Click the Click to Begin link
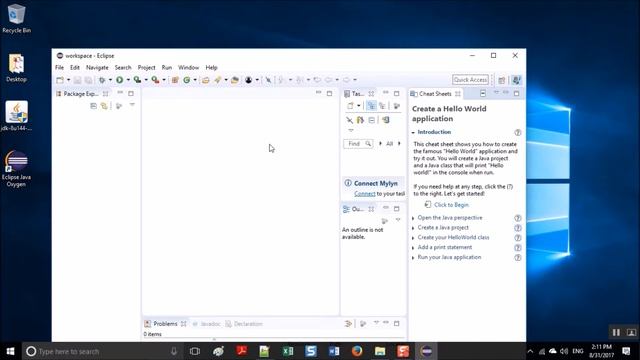The width and height of the screenshot is (640, 360). coord(451,205)
